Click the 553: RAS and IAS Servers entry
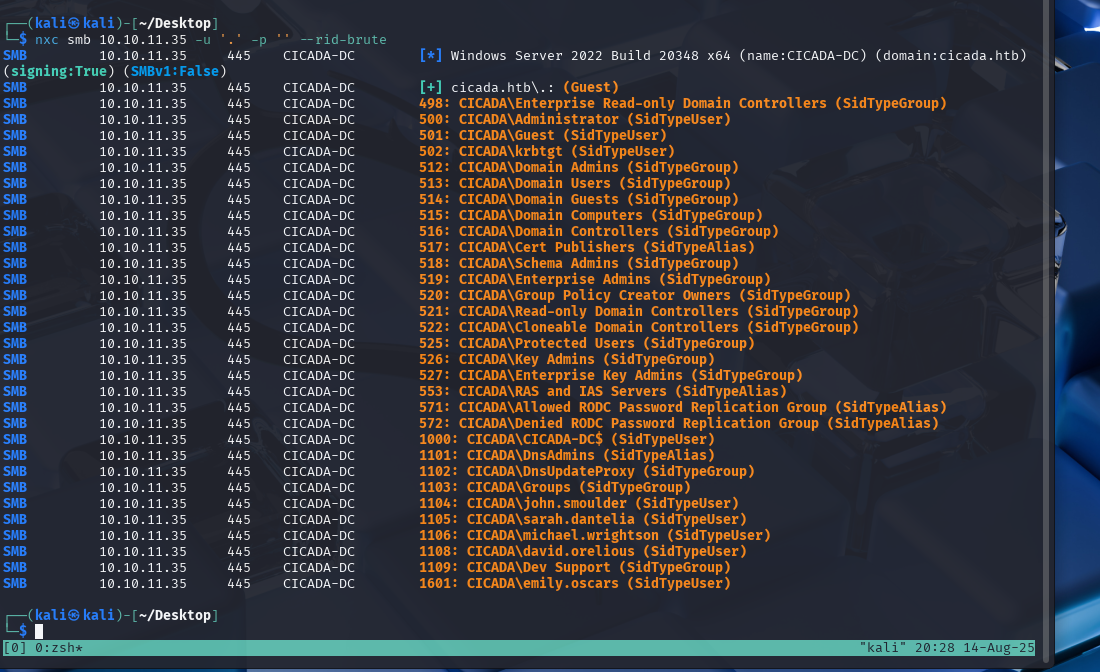The image size is (1100, 672). [603, 391]
